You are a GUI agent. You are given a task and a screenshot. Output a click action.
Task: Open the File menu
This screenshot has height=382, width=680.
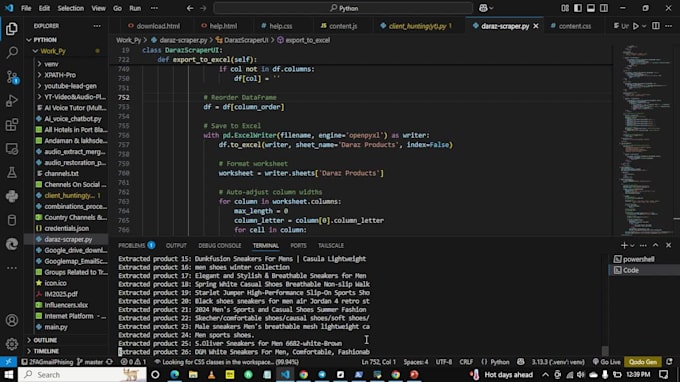tap(26, 8)
